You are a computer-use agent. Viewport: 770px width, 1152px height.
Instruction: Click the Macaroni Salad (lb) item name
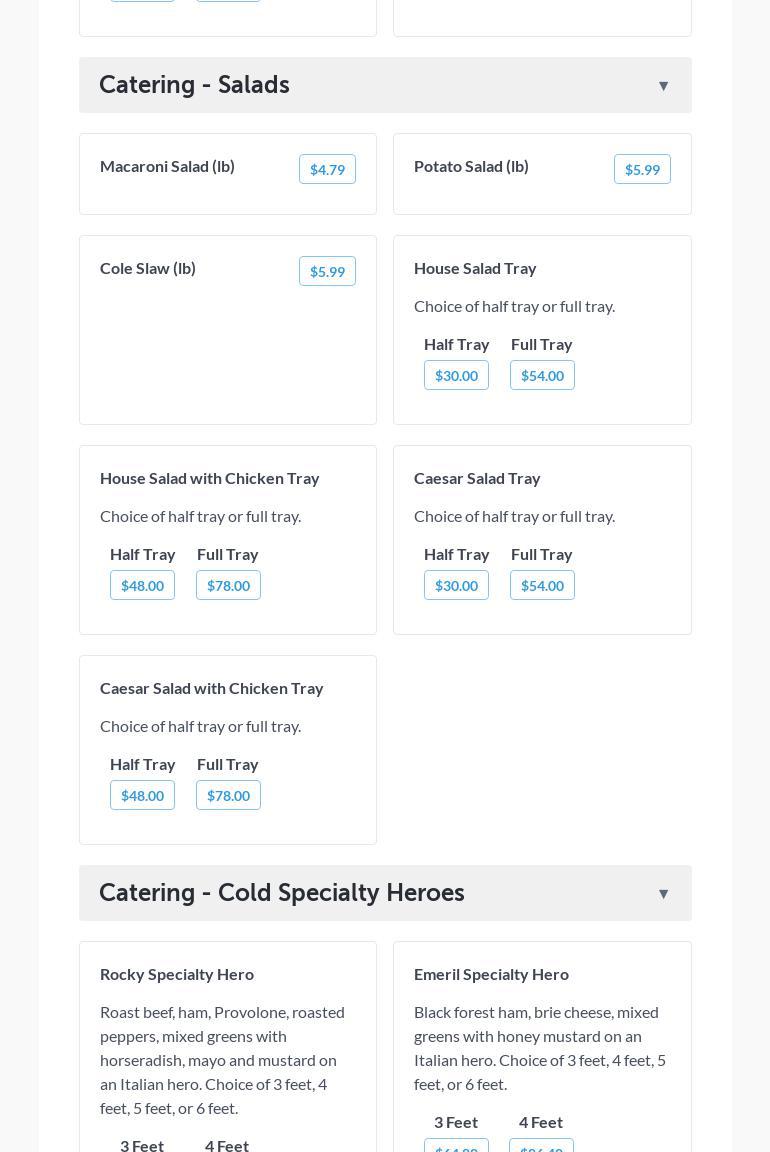[167, 166]
